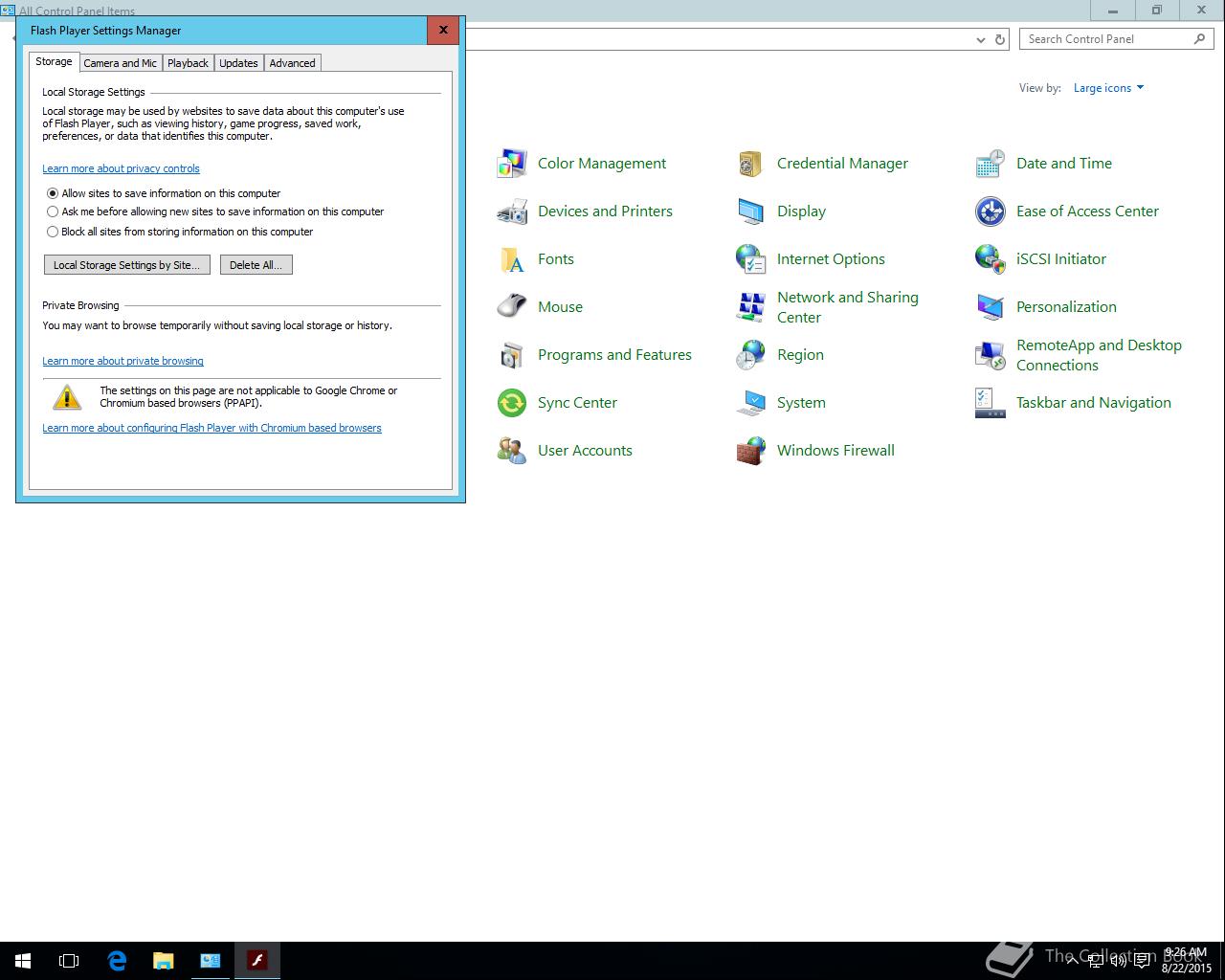Screen dimensions: 1225x980
Task: Open the Fonts icon
Action: [x=512, y=259]
